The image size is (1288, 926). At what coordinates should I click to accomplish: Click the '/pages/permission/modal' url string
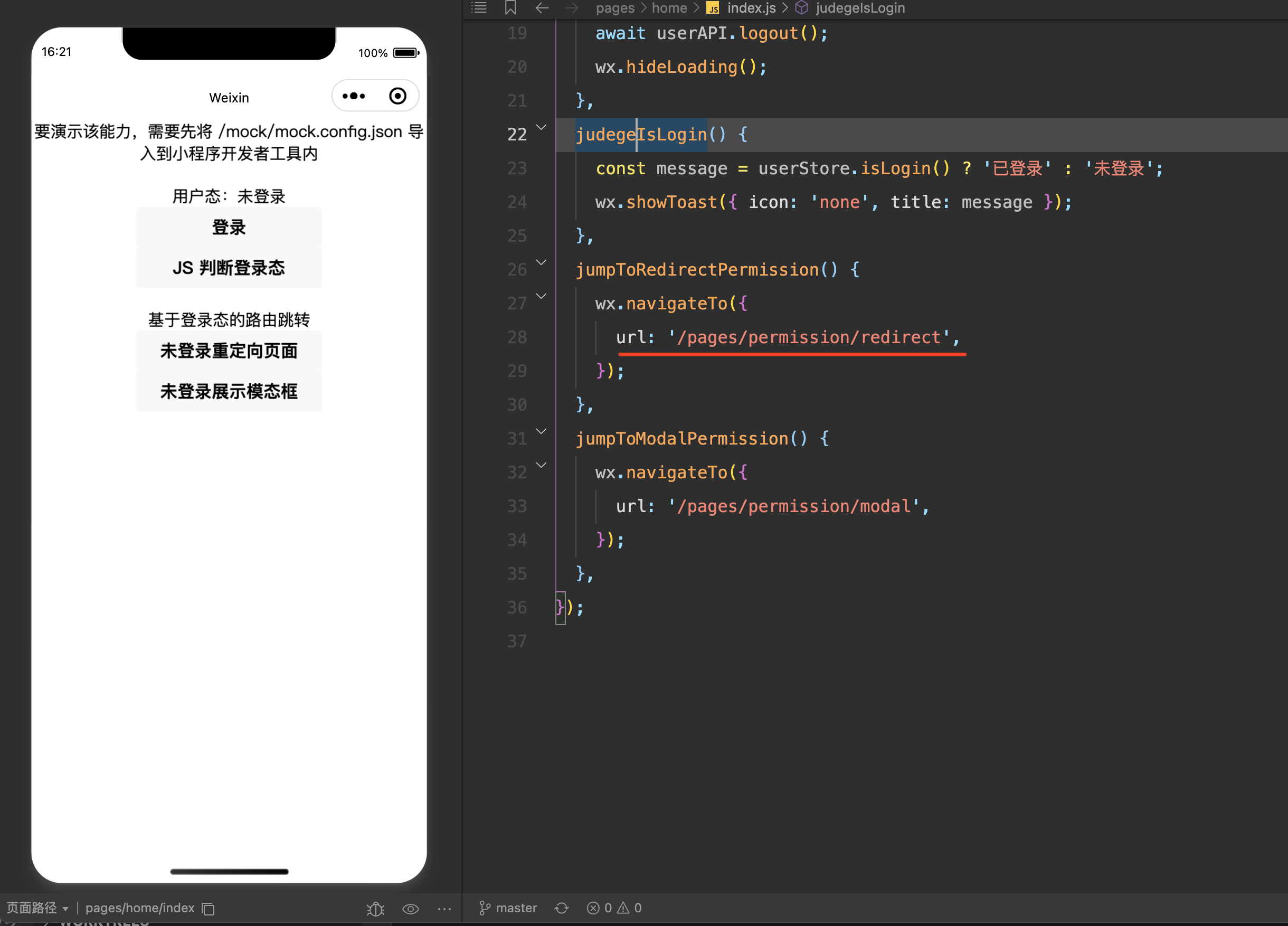pyautogui.click(x=793, y=506)
